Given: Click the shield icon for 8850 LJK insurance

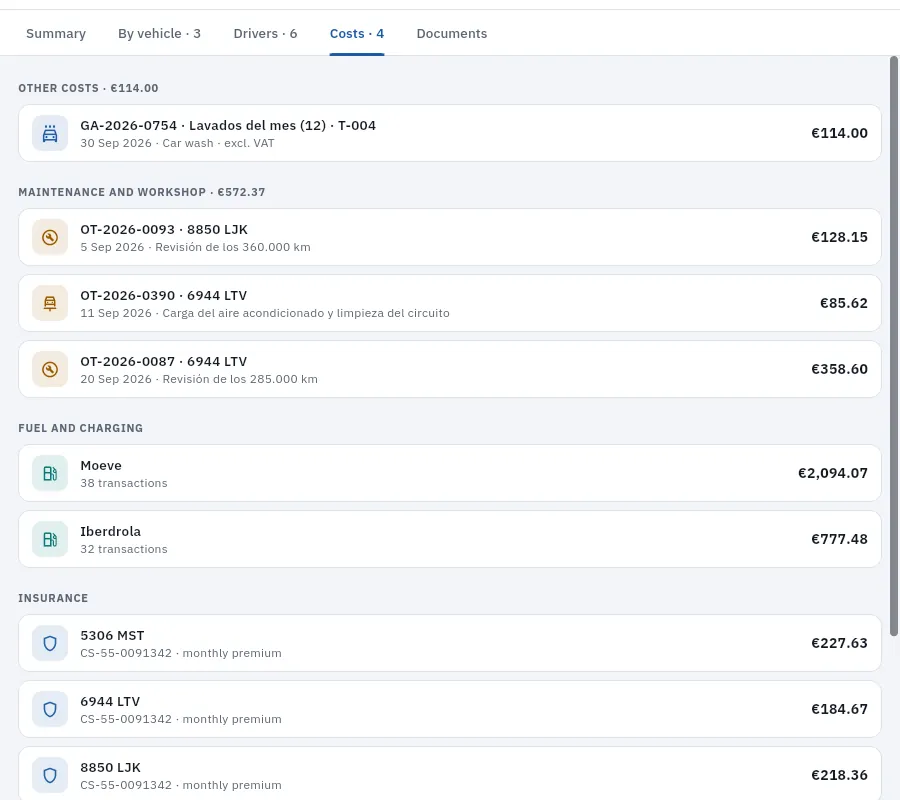Looking at the screenshot, I should click(x=50, y=775).
